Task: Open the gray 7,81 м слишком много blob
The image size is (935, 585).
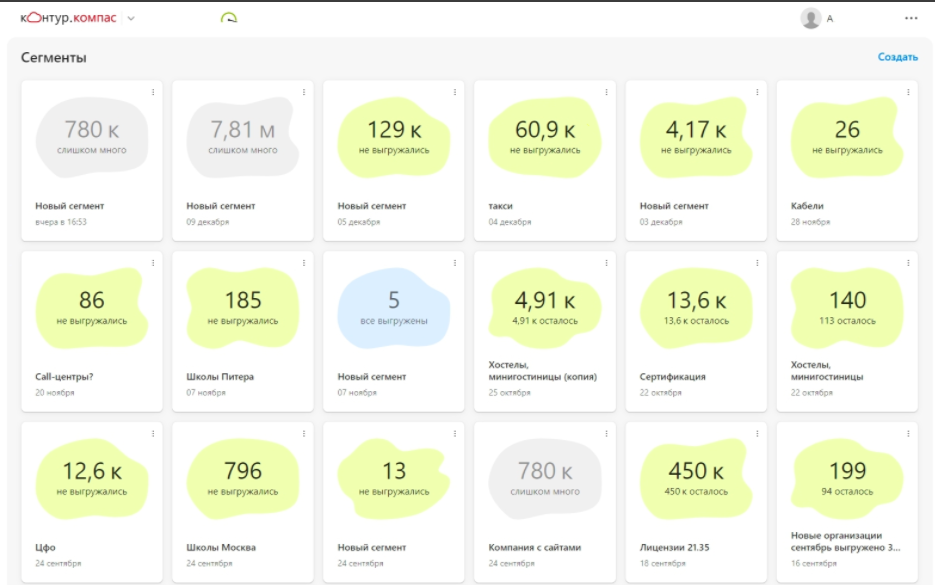Action: click(243, 138)
